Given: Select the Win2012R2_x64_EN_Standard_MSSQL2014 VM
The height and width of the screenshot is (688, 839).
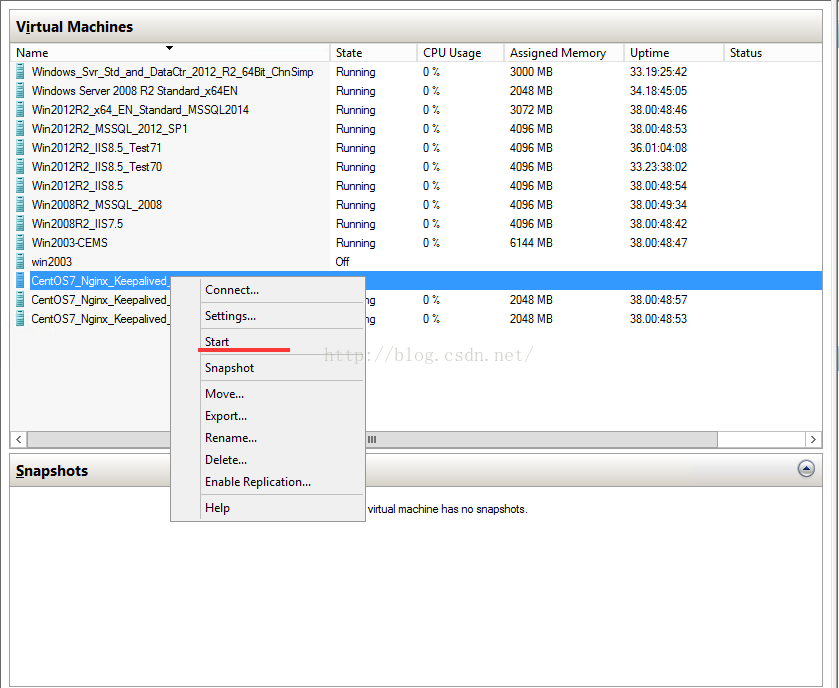Looking at the screenshot, I should point(140,110).
